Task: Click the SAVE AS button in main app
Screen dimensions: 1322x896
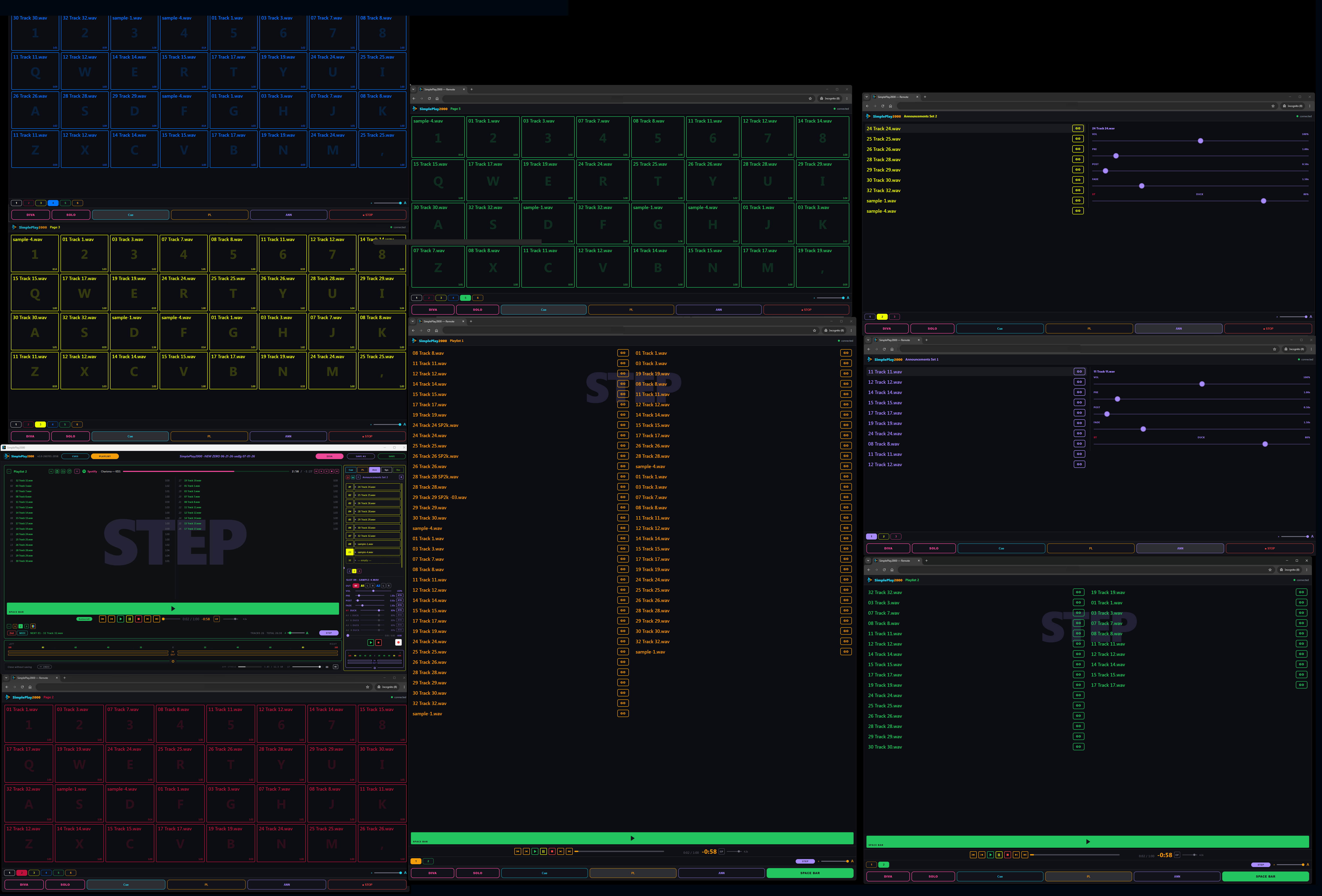Action: 361,456
